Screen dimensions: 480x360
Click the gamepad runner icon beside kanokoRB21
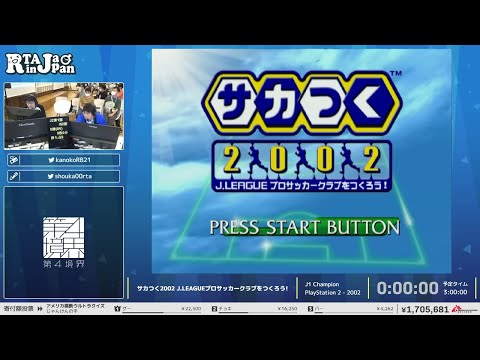14,160
